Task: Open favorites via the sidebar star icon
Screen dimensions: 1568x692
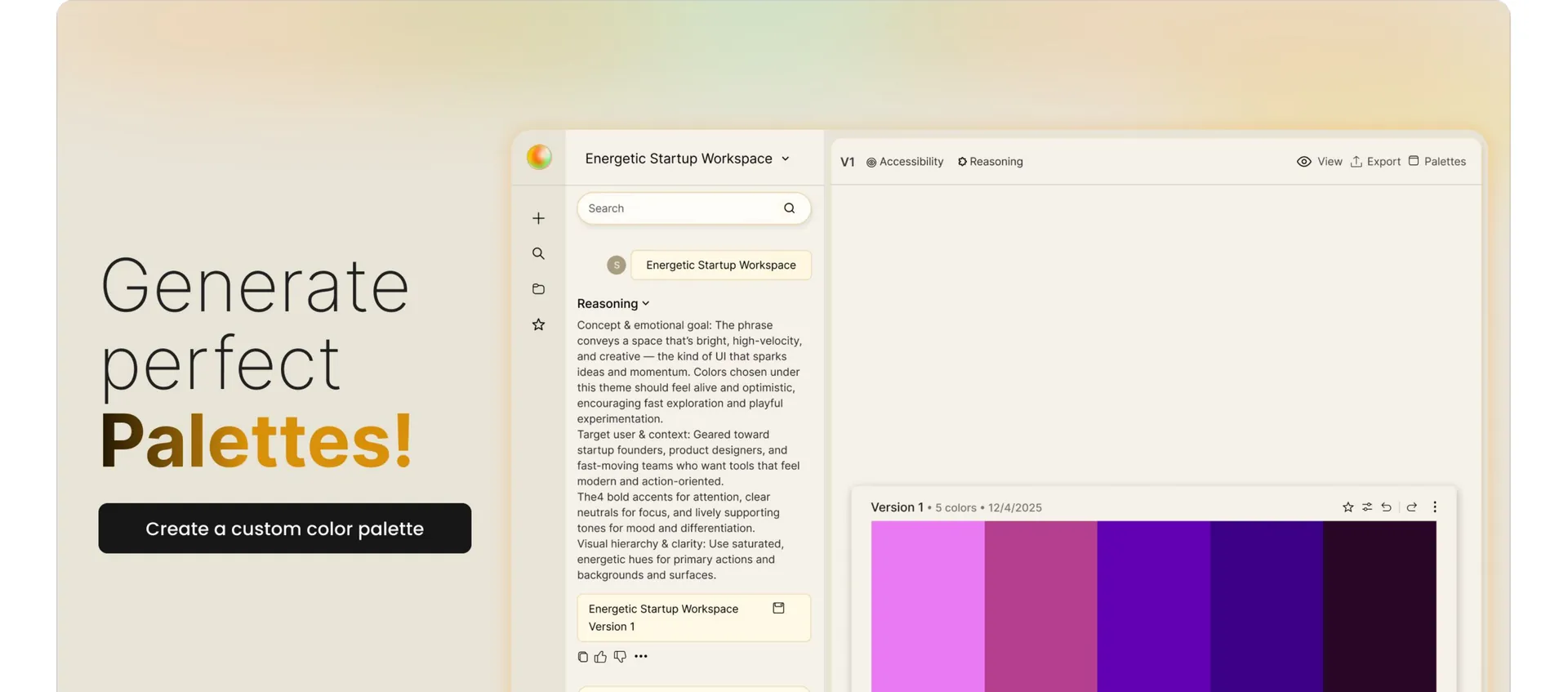Action: 538,324
